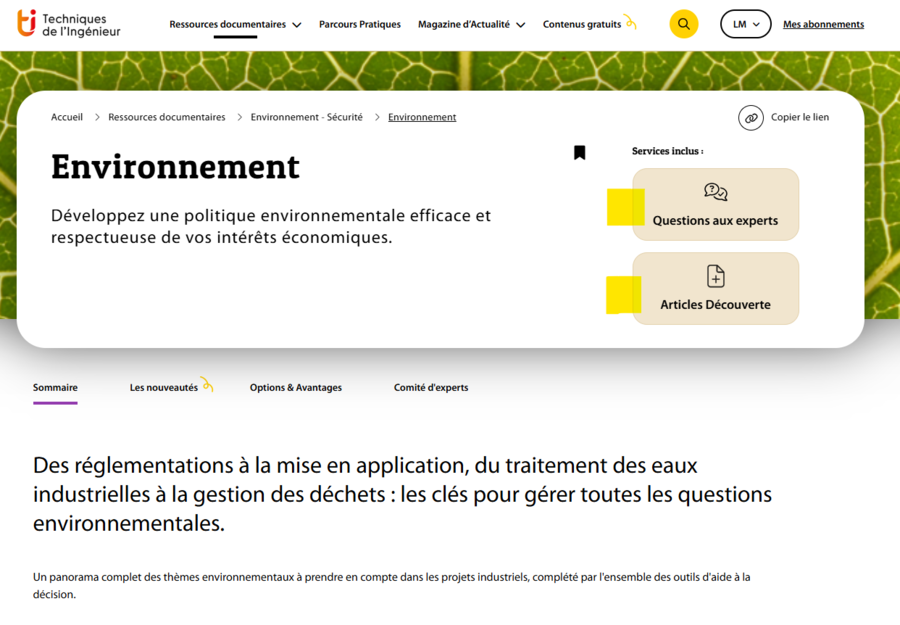The width and height of the screenshot is (900, 625).
Task: Click the Questions aux experts chat icon
Action: pyautogui.click(x=715, y=192)
